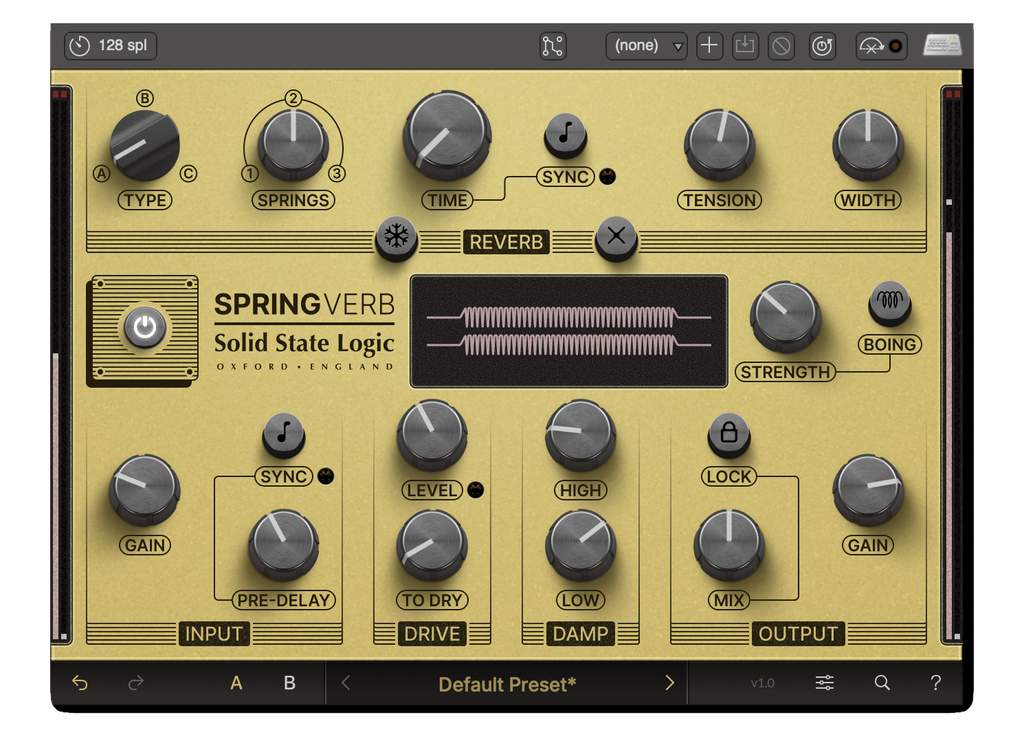The height and width of the screenshot is (741, 1024).
Task: Click the input GAIN knob
Action: click(144, 490)
